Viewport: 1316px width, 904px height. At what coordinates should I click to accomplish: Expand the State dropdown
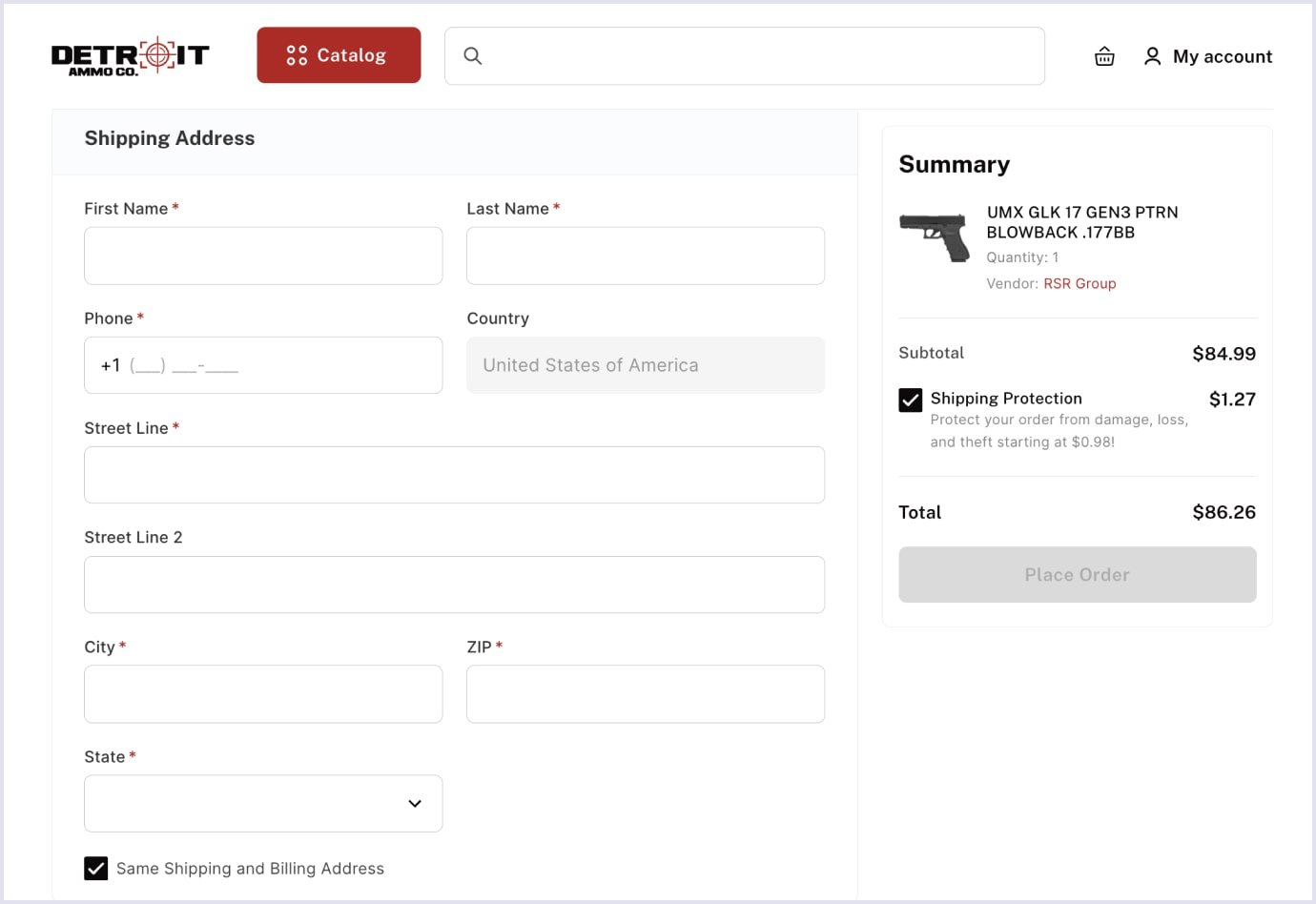(263, 804)
